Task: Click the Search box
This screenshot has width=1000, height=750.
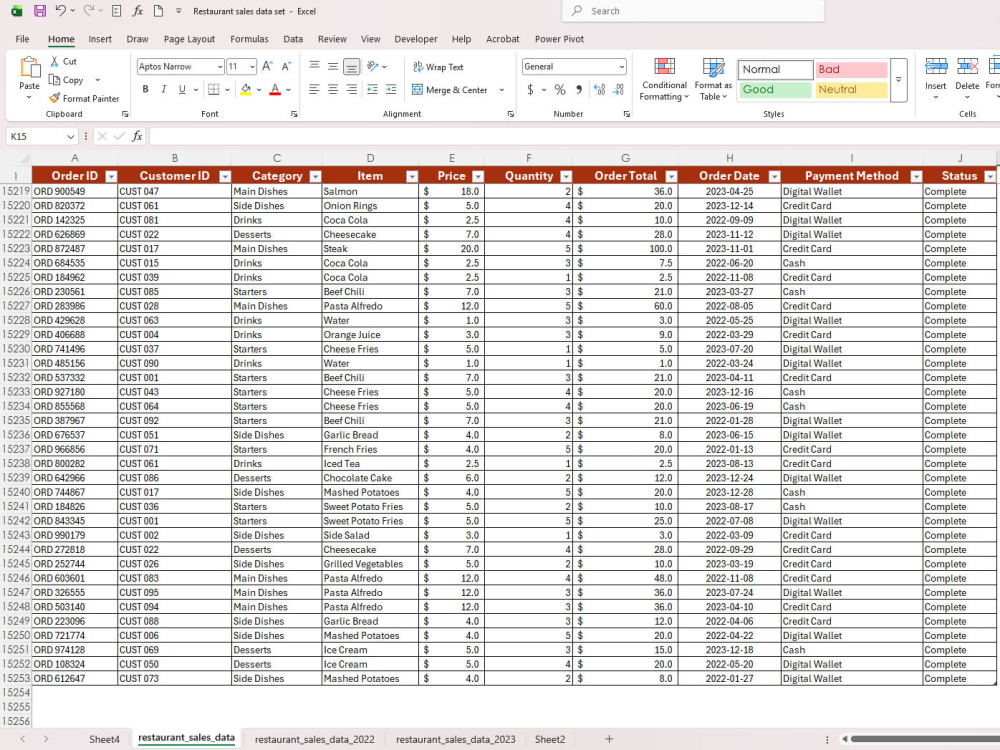Action: click(x=693, y=11)
